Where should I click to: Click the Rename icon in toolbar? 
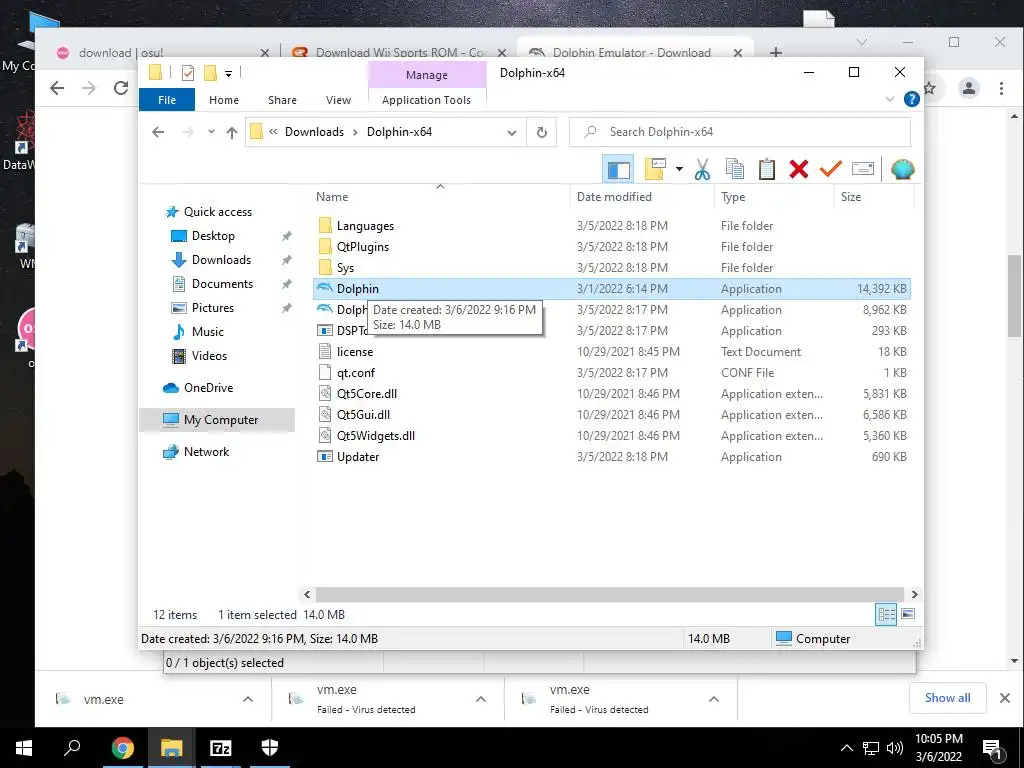863,169
